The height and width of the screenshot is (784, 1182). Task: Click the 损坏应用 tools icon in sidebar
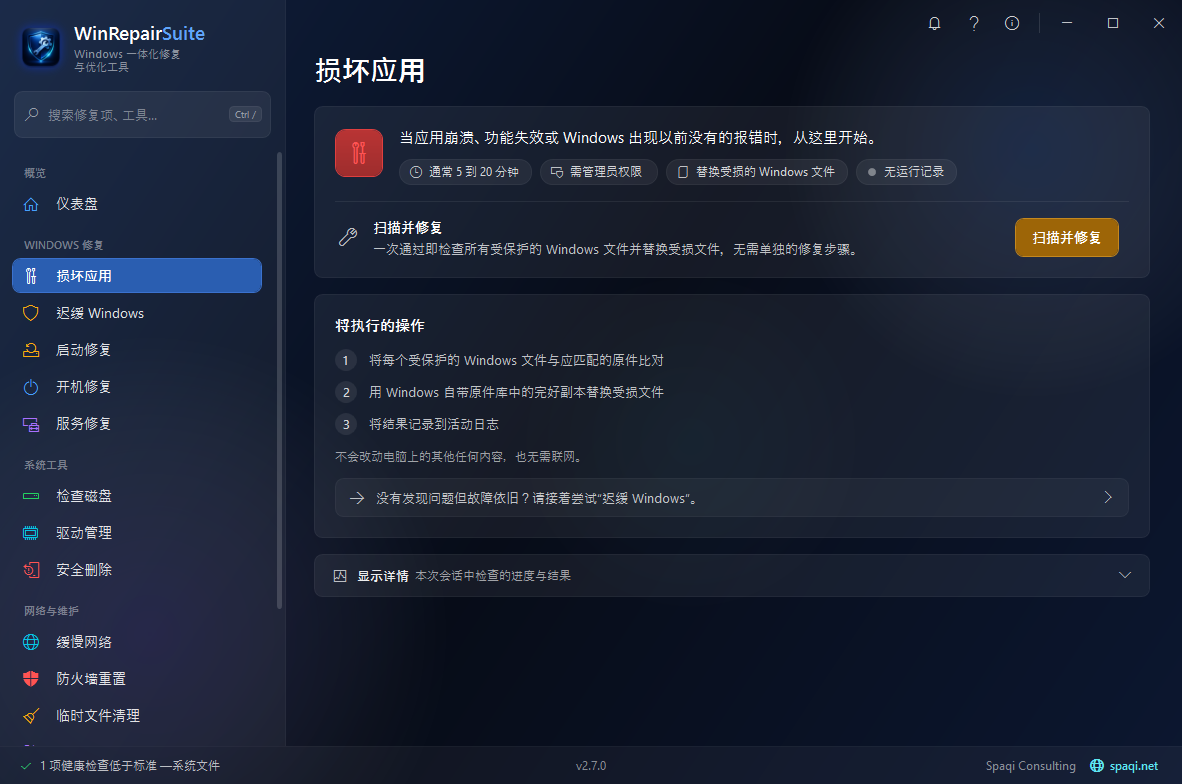click(31, 276)
